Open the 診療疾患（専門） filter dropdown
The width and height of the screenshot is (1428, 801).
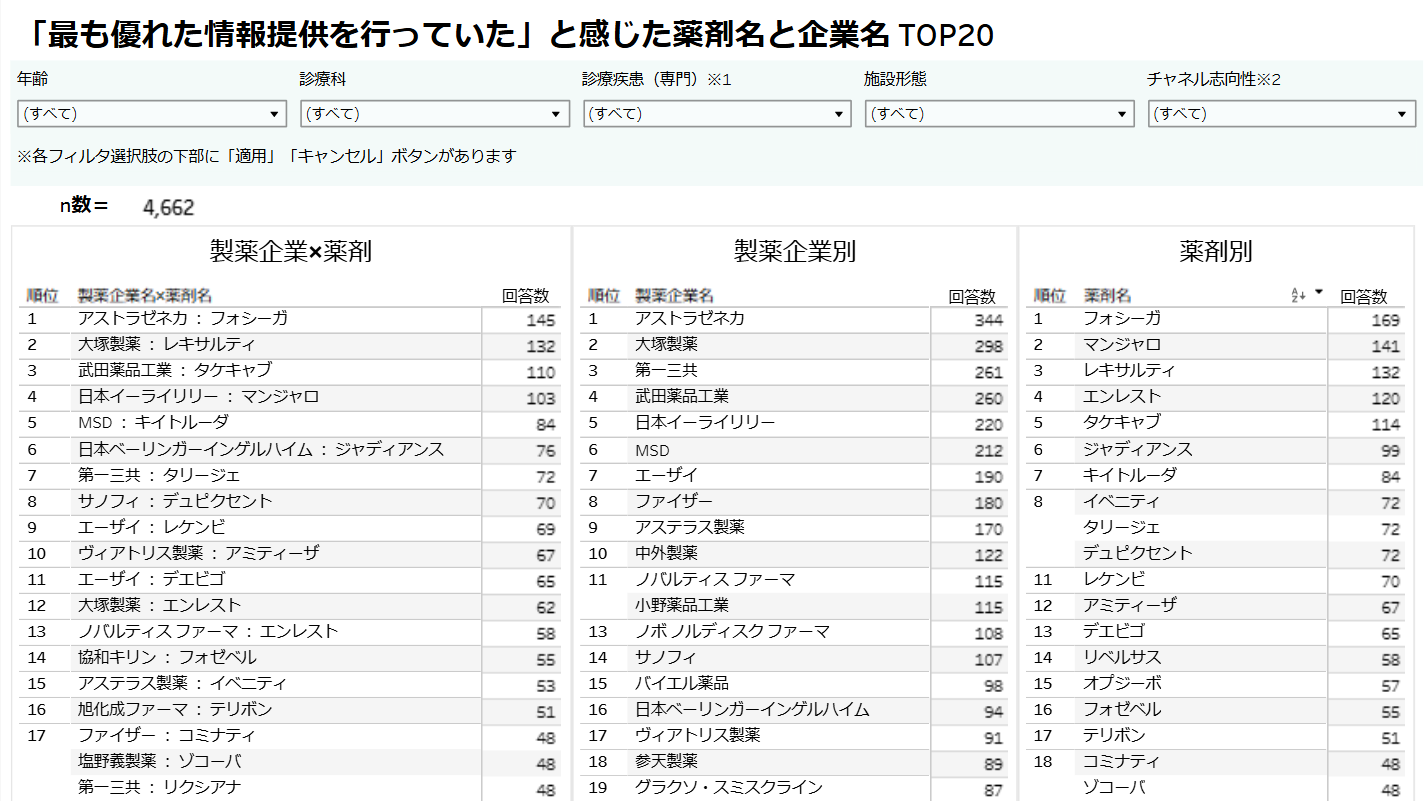(x=718, y=114)
